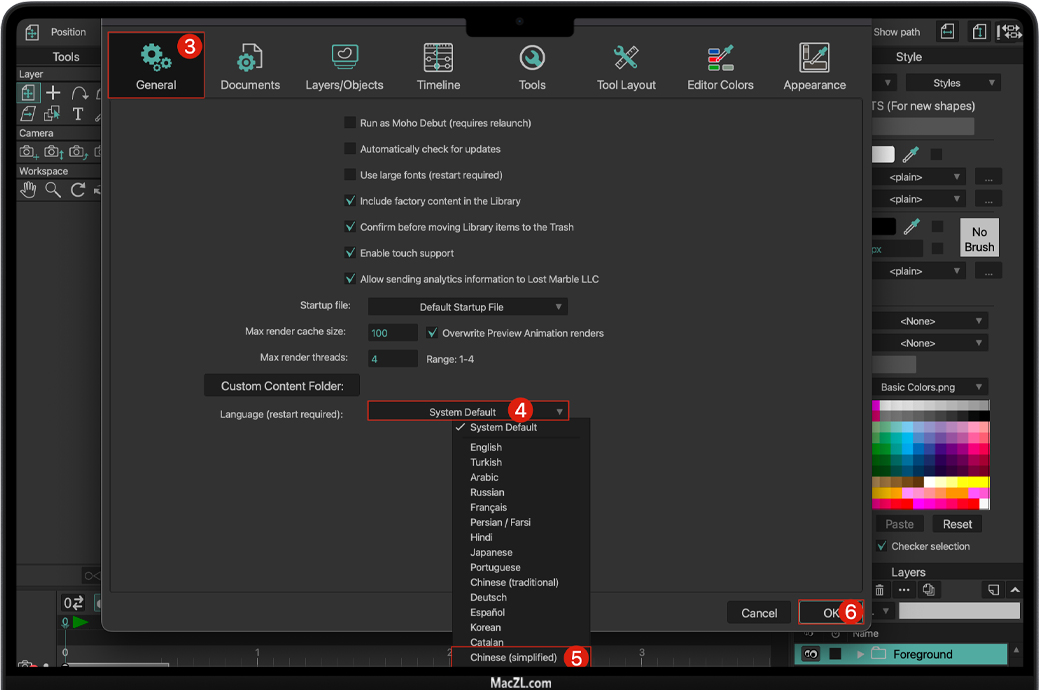Click the Custom Content Folder button
The width and height of the screenshot is (1040, 690).
click(x=282, y=386)
